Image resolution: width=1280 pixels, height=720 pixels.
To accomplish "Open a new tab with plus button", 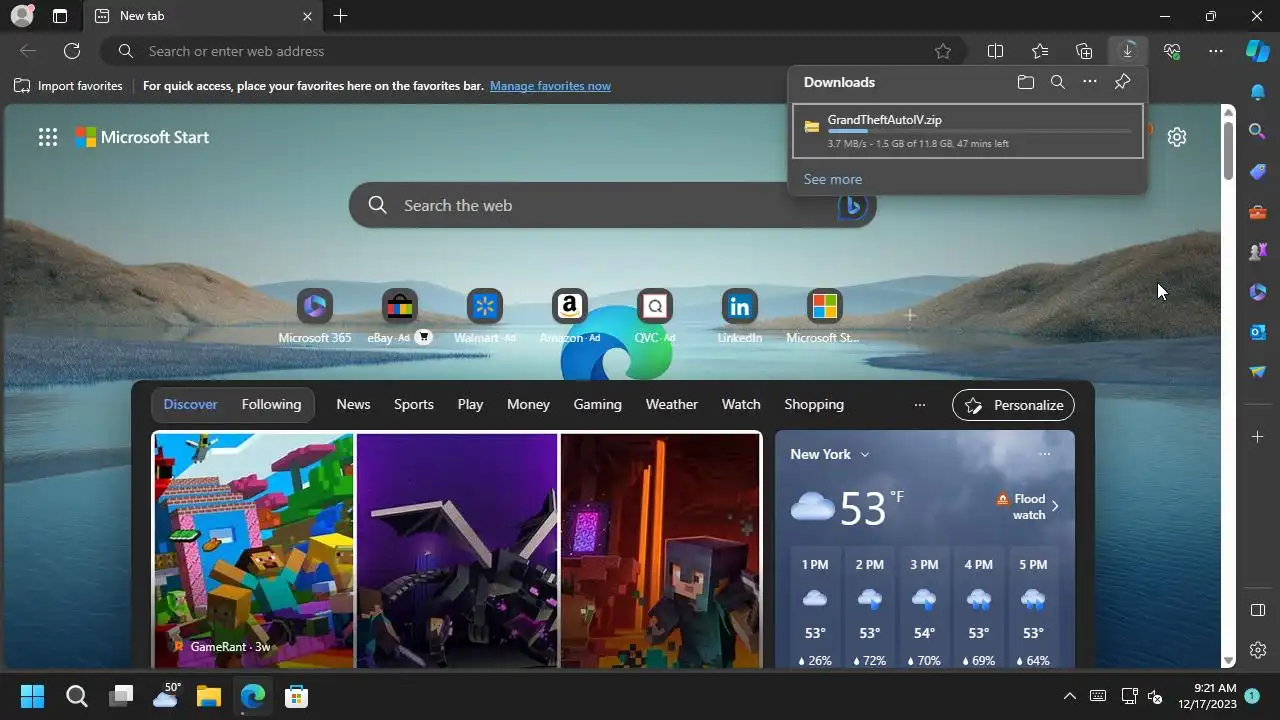I will [340, 16].
